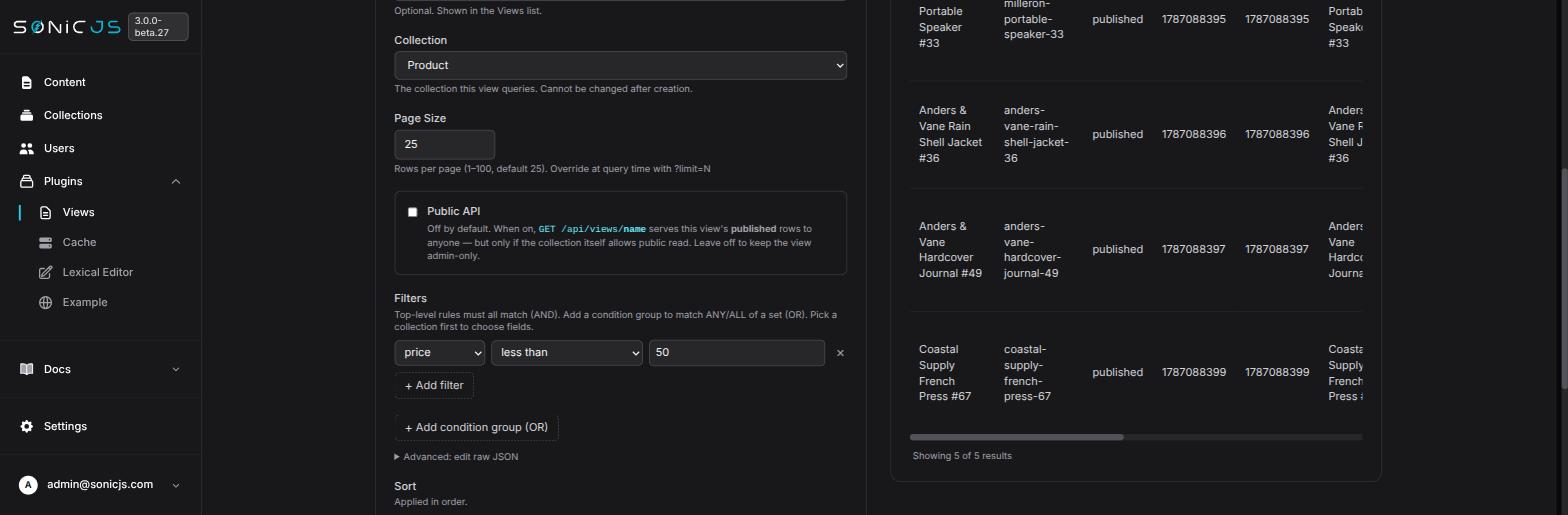Click Anders & Vane Hardcover Journal #49 title
This screenshot has width=1568, height=515.
pos(950,249)
